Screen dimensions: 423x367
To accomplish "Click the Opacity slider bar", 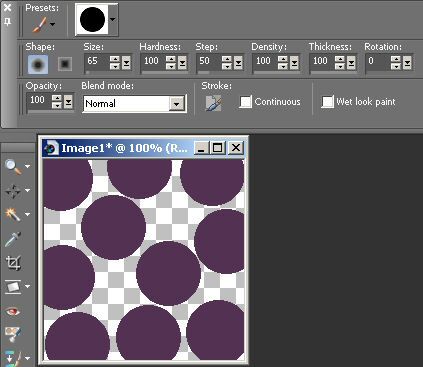I will (50, 111).
